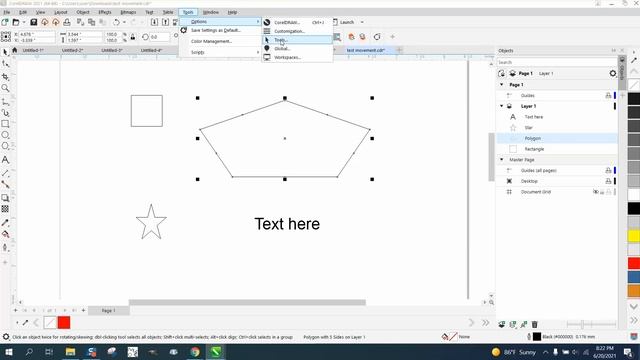Open status bar settings gear icon
Image resolution: width=640 pixels, height=360 pixels.
(x=6, y=337)
